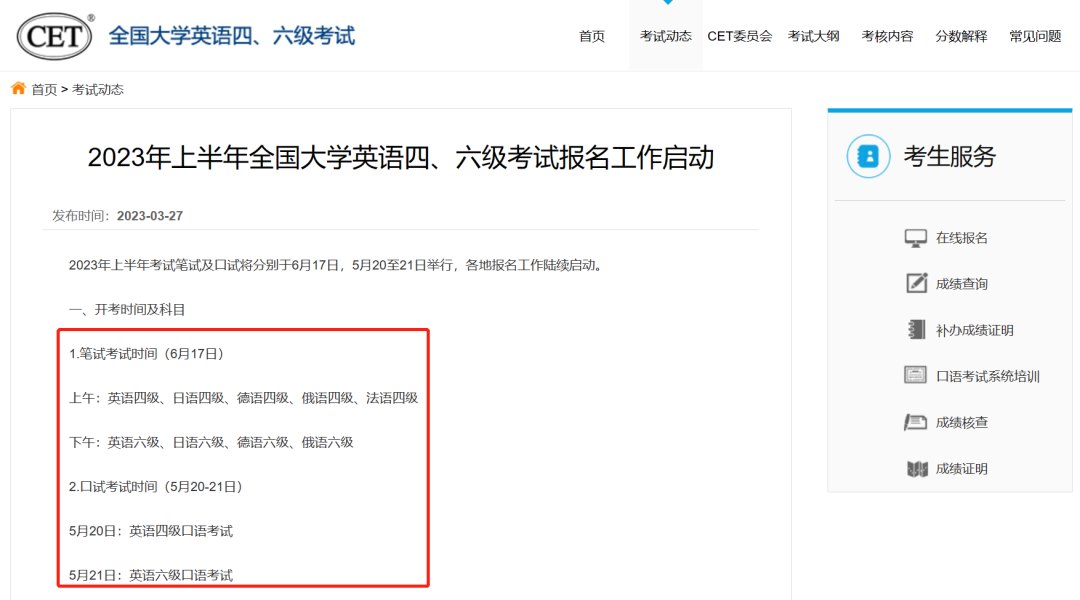
Task: Click the CET logo icon
Action: [53, 33]
